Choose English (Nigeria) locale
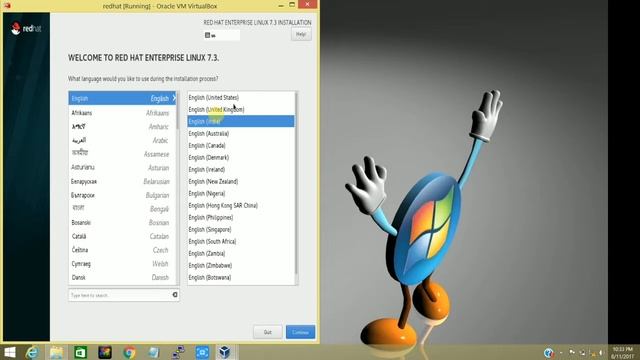Viewport: 640px width, 360px height. pos(241,193)
